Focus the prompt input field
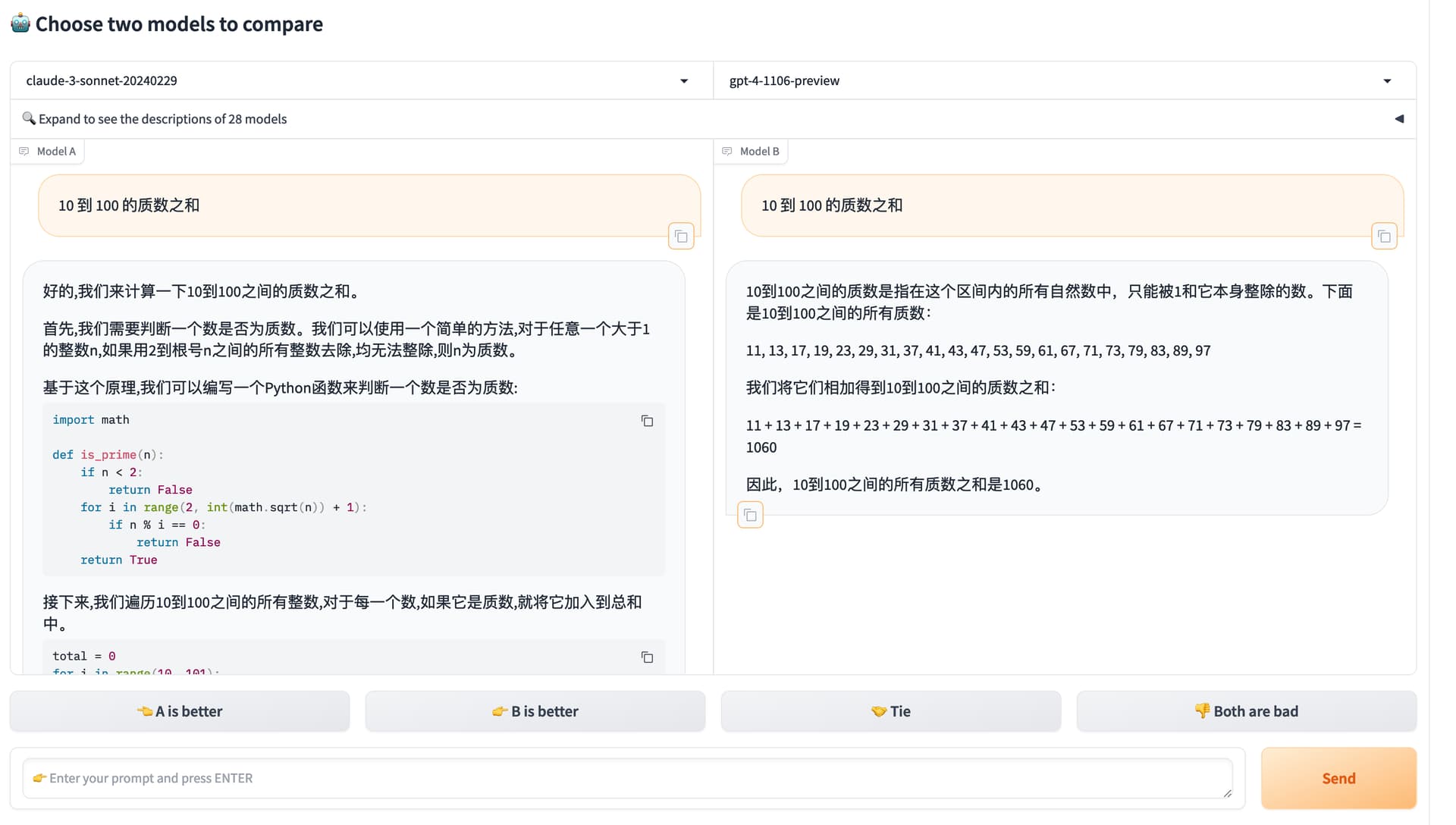 [627, 779]
